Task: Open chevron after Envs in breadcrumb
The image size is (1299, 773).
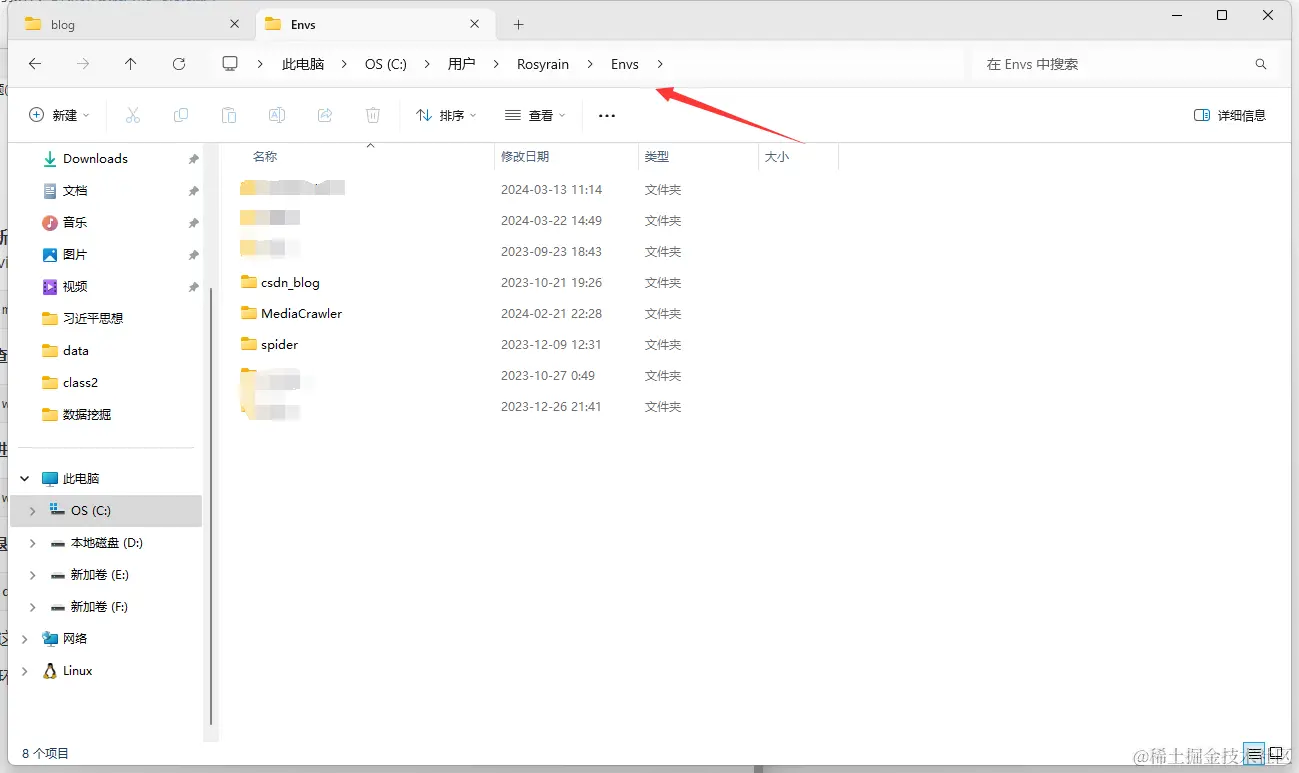Action: [x=660, y=64]
